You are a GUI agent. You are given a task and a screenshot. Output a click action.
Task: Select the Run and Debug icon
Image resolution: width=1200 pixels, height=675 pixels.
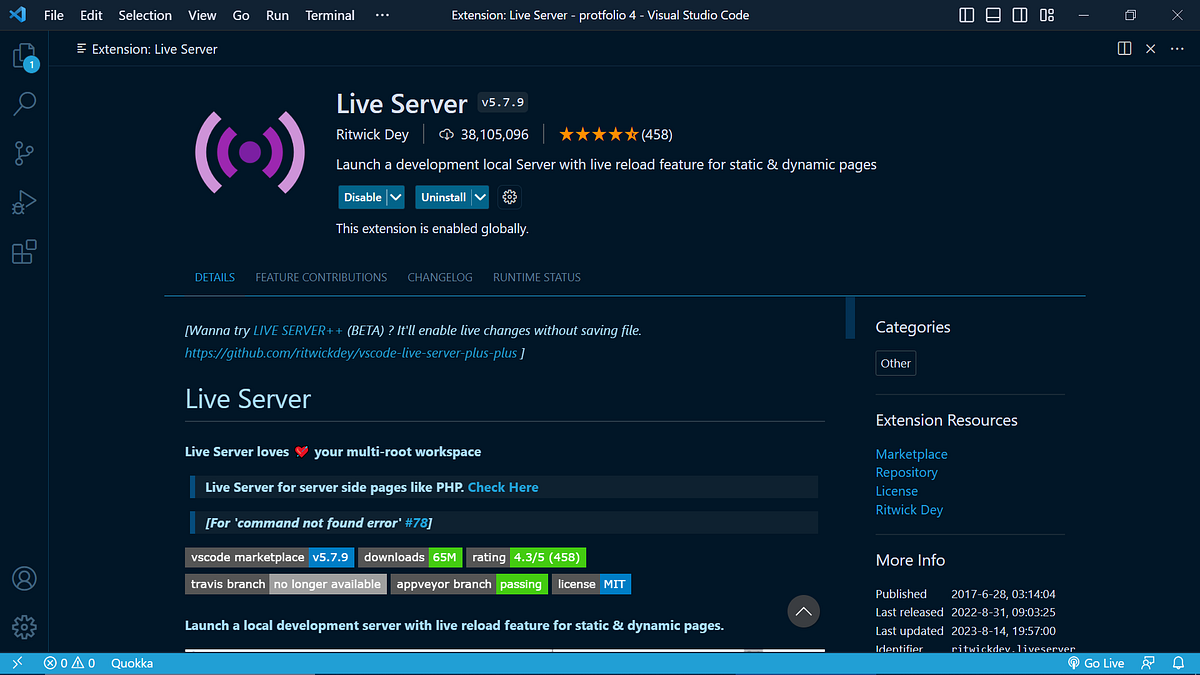click(x=24, y=202)
